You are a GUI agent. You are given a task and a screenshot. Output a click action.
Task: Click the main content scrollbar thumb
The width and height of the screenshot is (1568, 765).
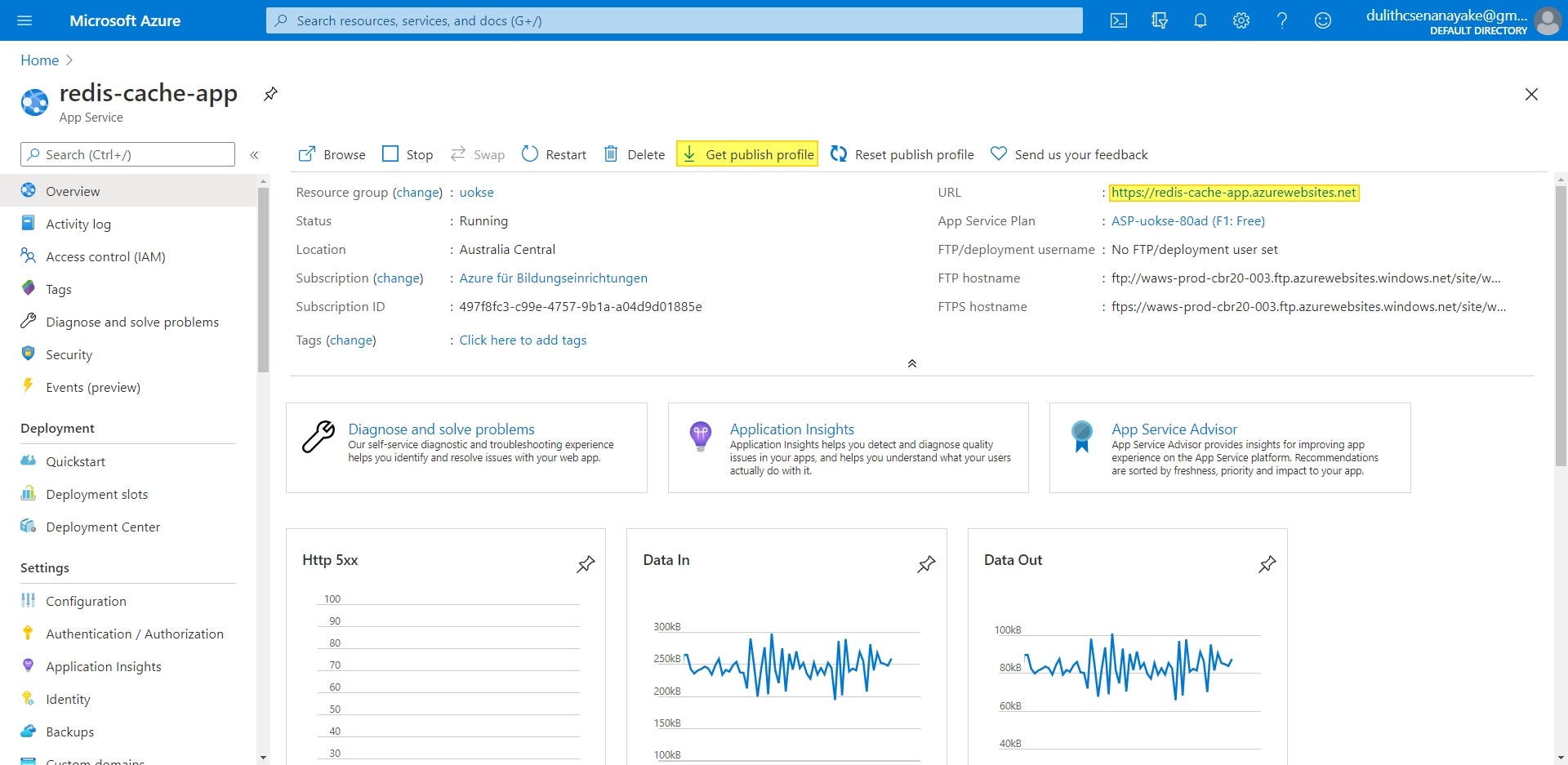(1561, 326)
